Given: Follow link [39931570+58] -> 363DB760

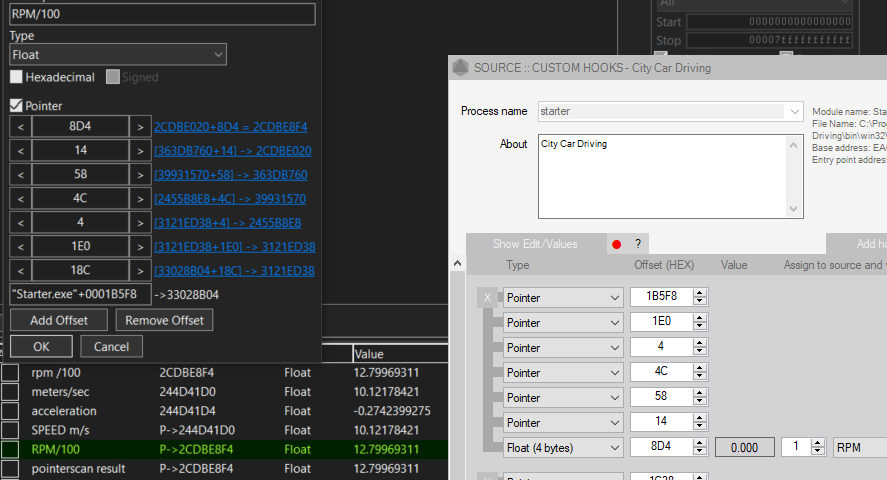Looking at the screenshot, I should (231, 175).
